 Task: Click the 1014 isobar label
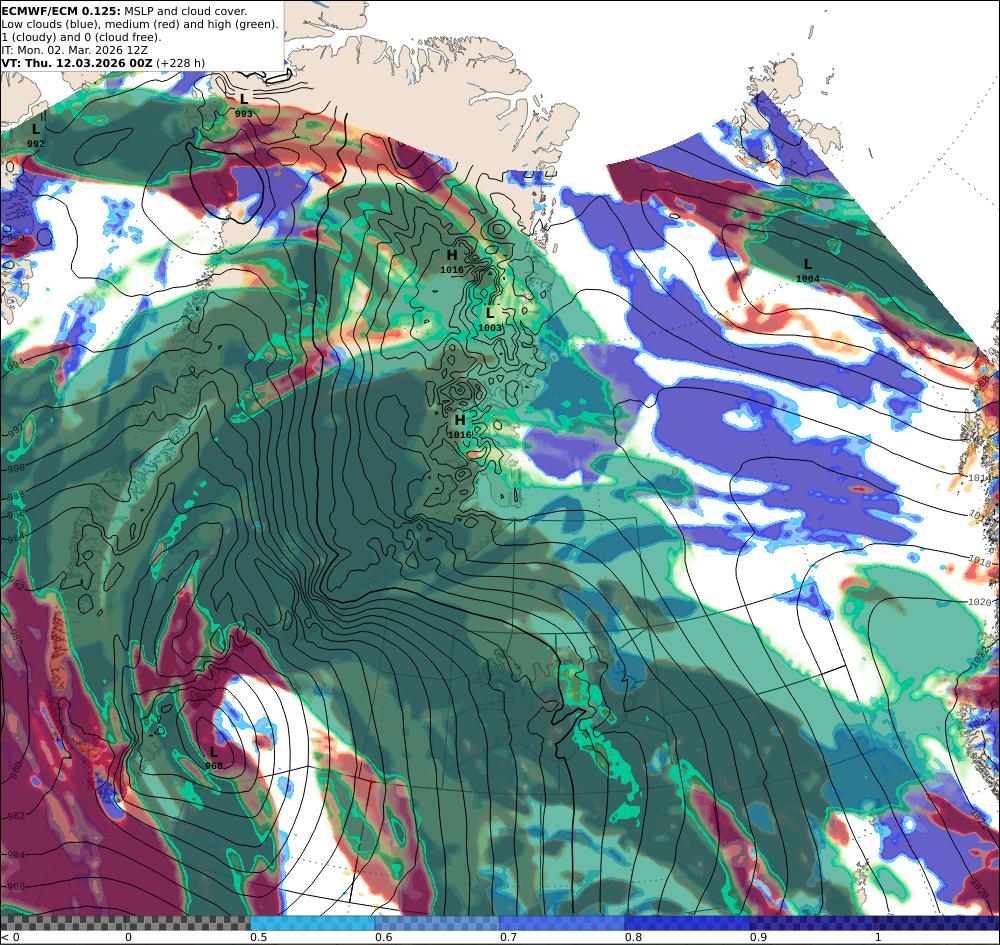click(x=980, y=478)
